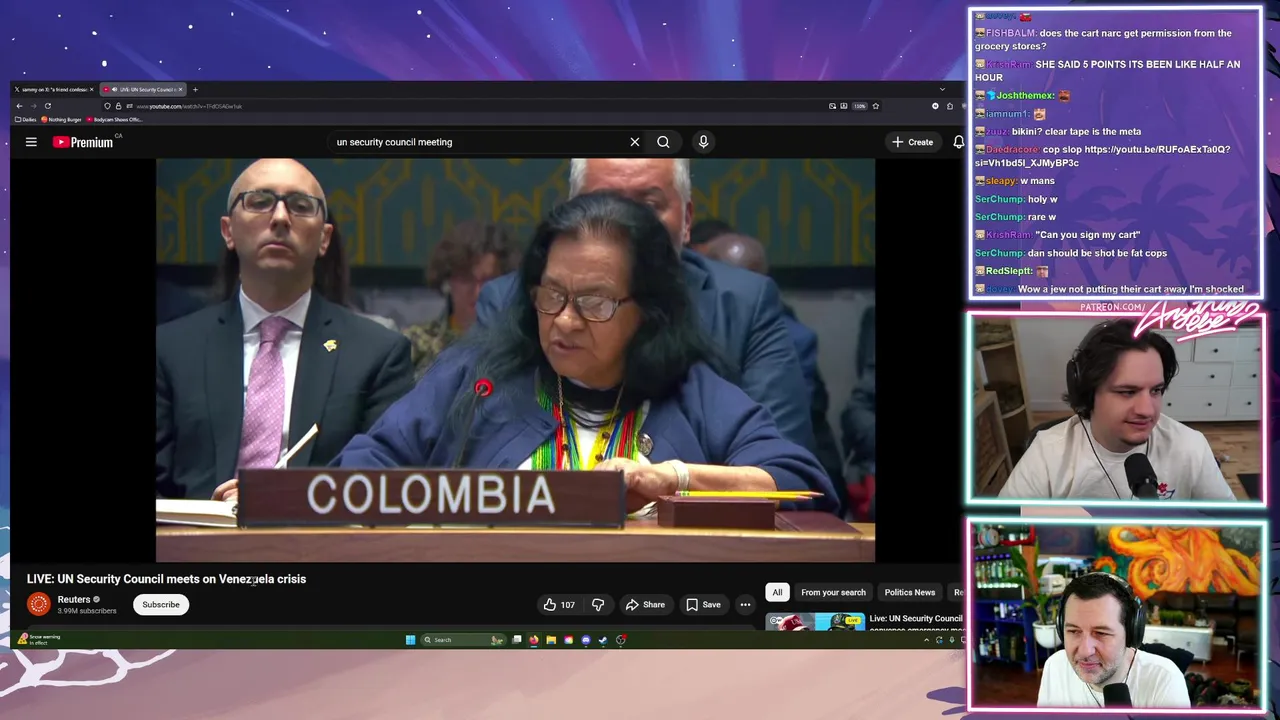Go forward in browser history
Image resolution: width=1280 pixels, height=720 pixels.
(33, 106)
